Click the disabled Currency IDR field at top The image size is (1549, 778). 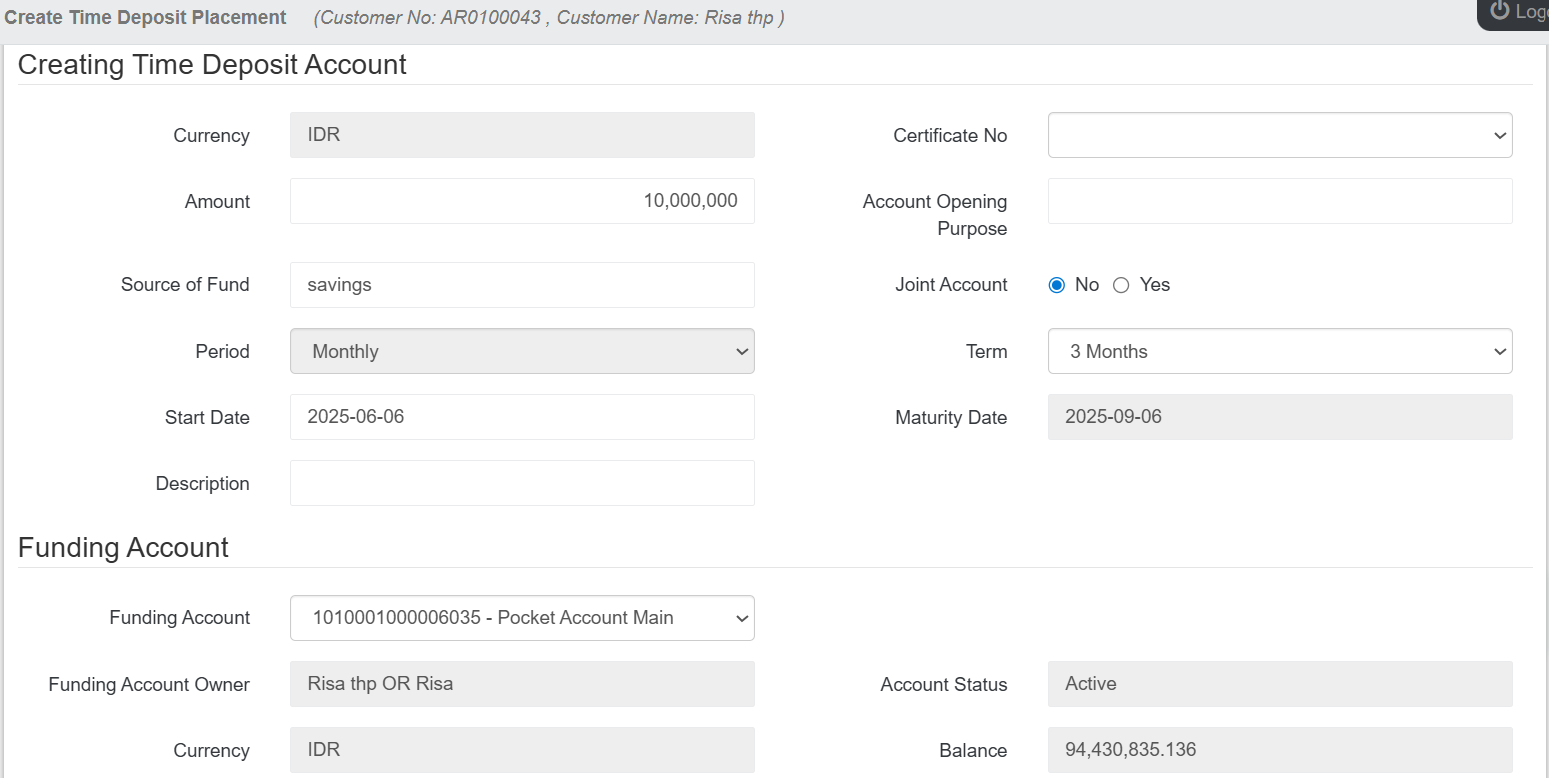click(522, 135)
